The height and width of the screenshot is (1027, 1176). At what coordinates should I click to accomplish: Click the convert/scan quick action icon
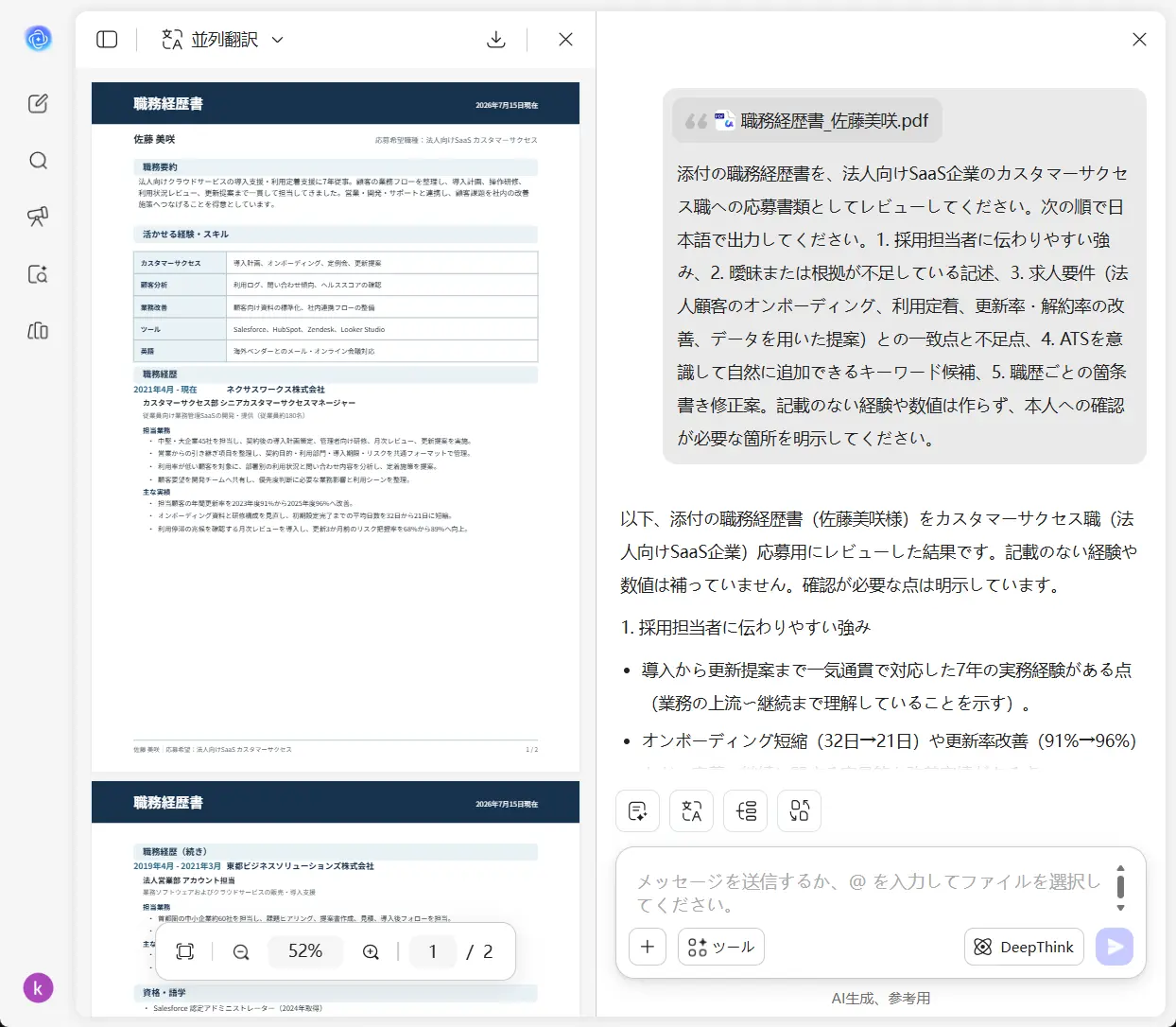pos(800,810)
